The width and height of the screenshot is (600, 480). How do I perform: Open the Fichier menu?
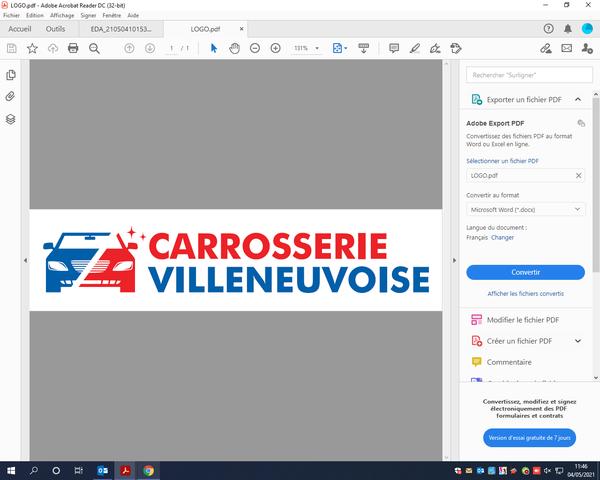(11, 15)
